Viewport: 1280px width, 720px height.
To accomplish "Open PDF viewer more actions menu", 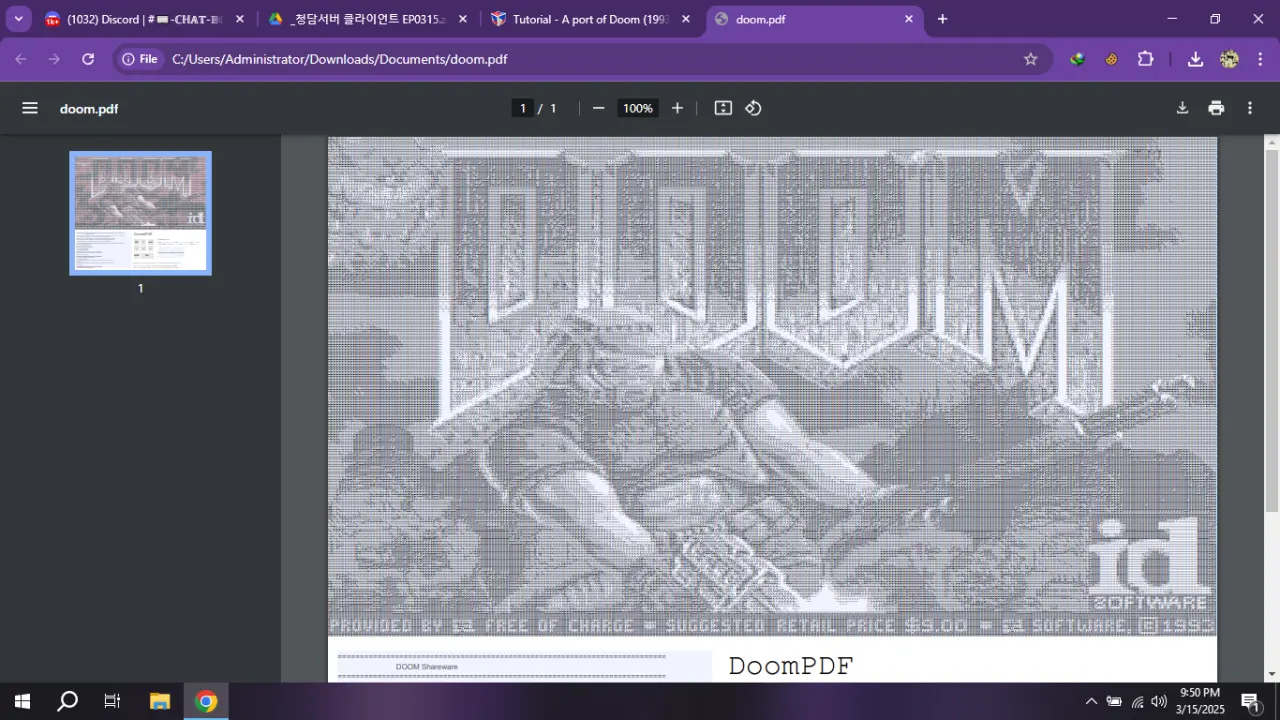I will click(1250, 108).
